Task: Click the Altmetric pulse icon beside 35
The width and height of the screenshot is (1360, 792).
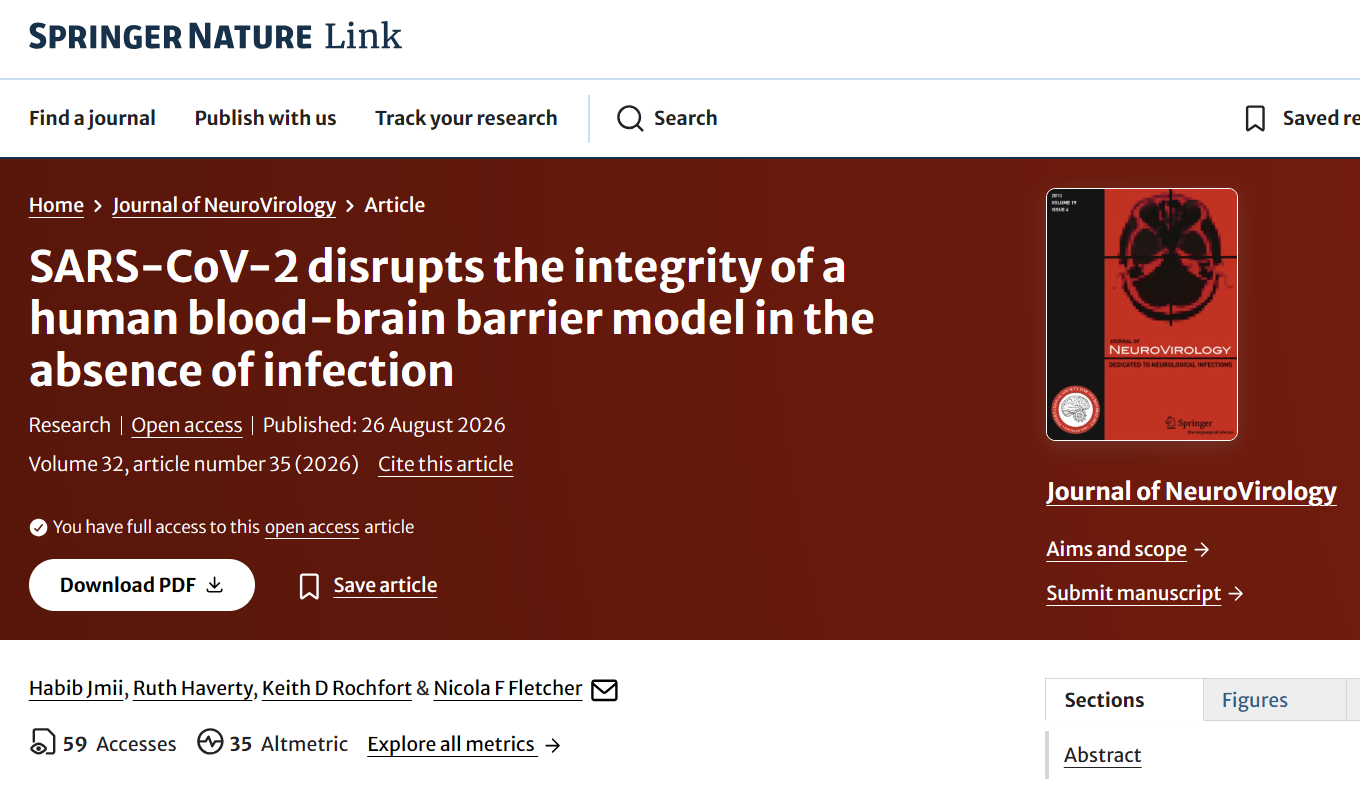Action: [210, 742]
